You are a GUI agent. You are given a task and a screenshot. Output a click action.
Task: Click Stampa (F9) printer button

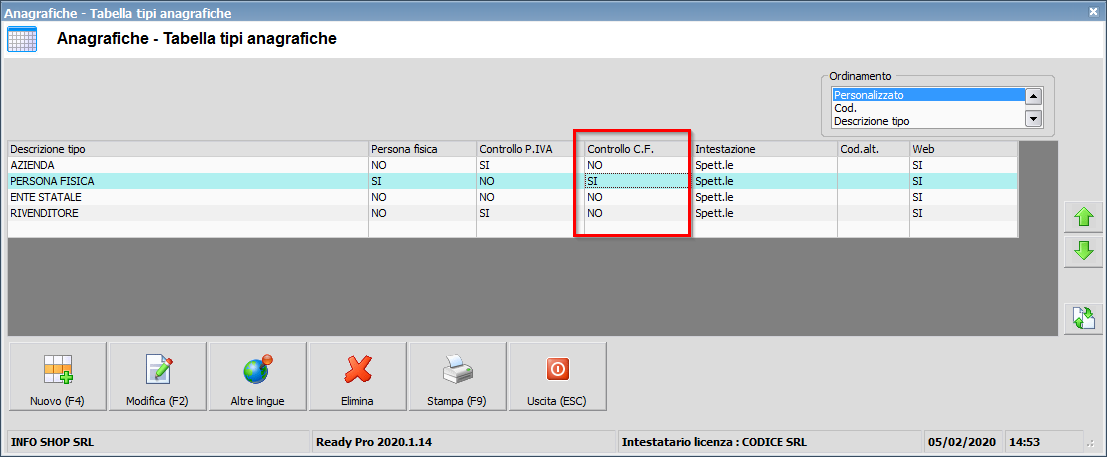(x=457, y=376)
